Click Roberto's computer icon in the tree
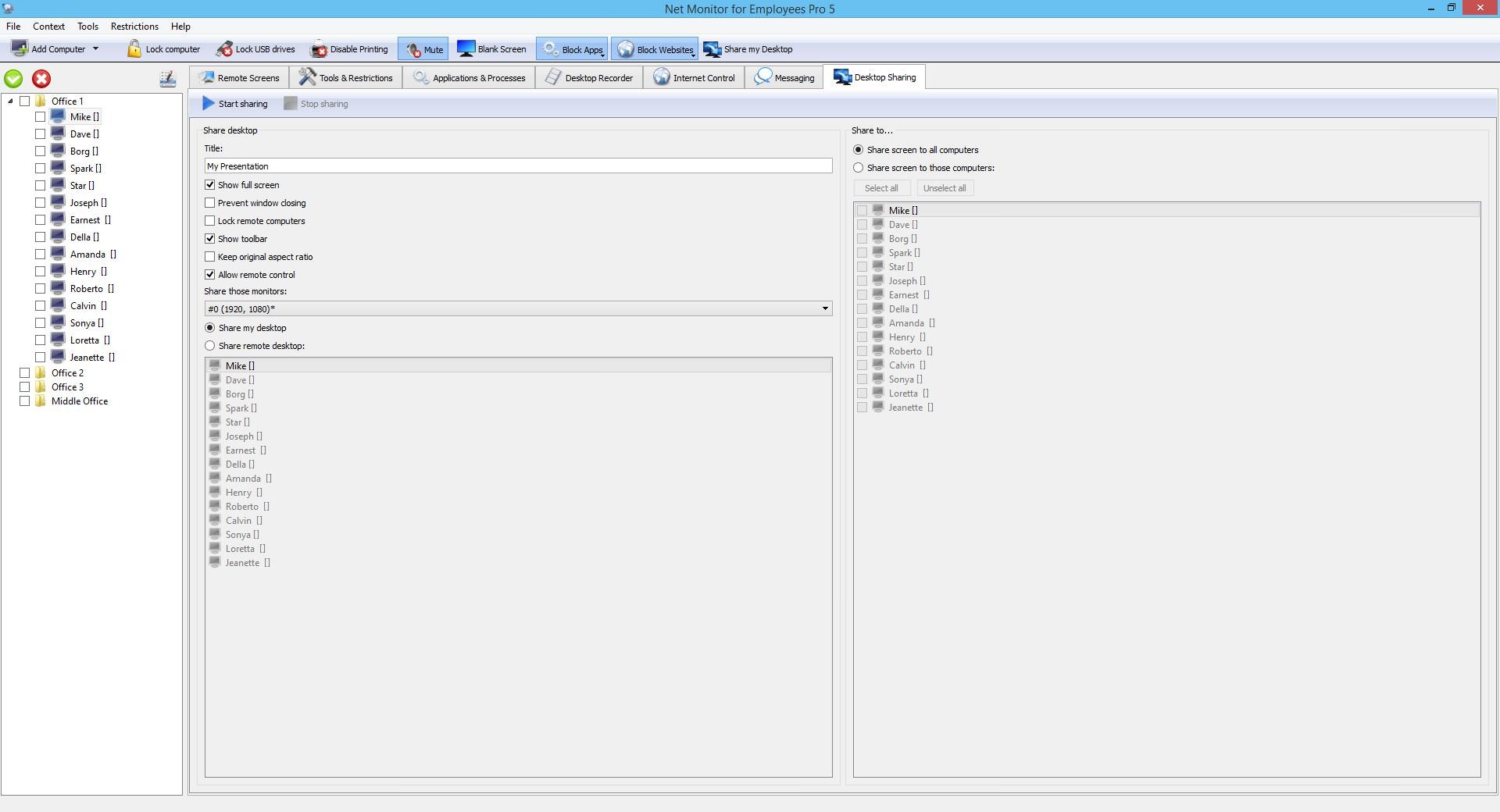The height and width of the screenshot is (812, 1500). pyautogui.click(x=58, y=288)
